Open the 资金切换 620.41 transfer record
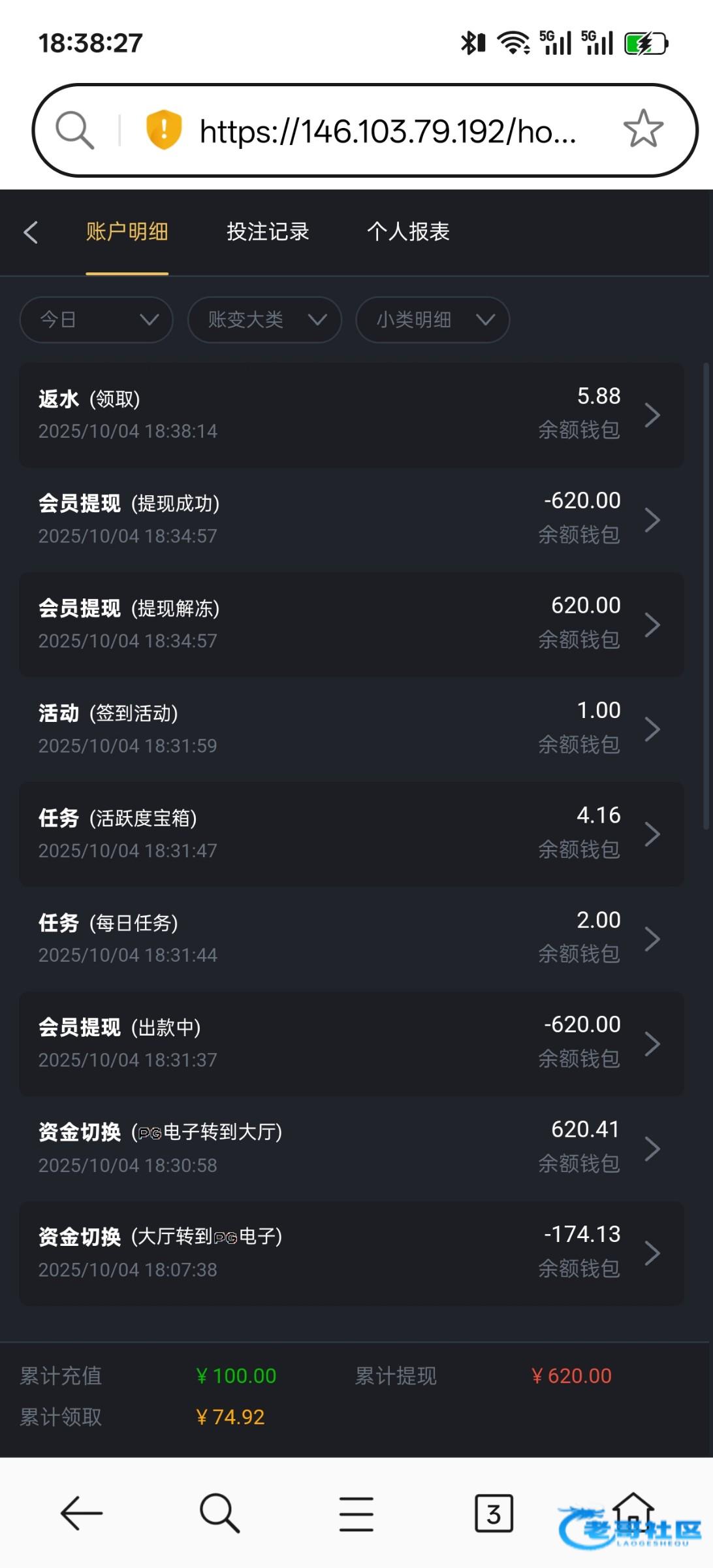This screenshot has height=1568, width=713. click(351, 1148)
